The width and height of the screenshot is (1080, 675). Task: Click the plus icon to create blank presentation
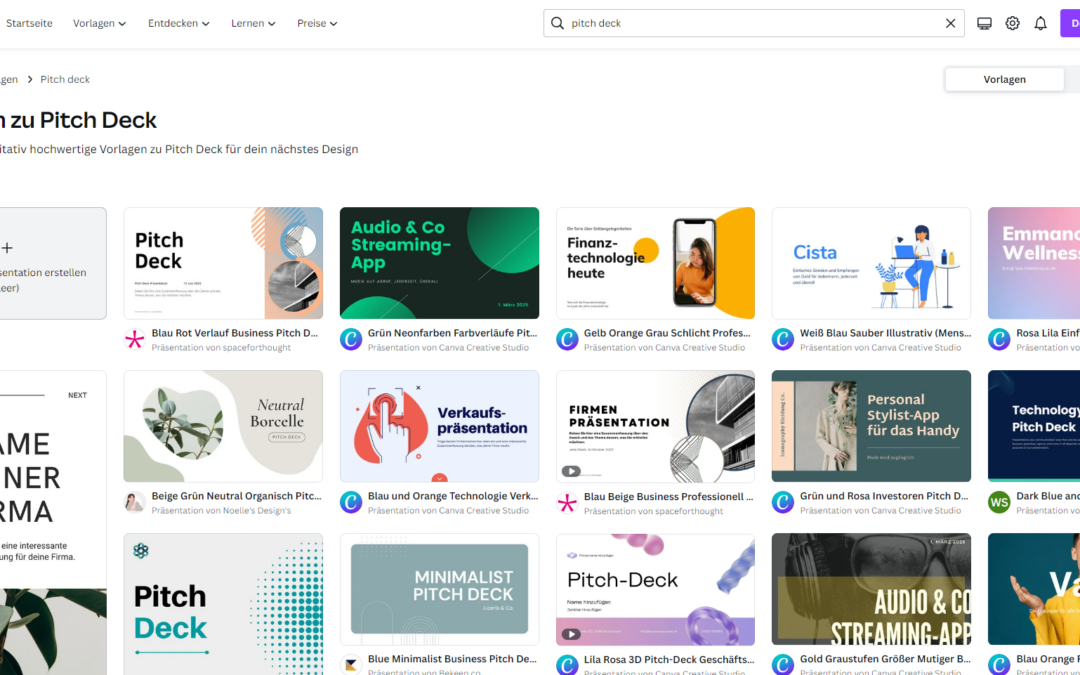coord(7,247)
